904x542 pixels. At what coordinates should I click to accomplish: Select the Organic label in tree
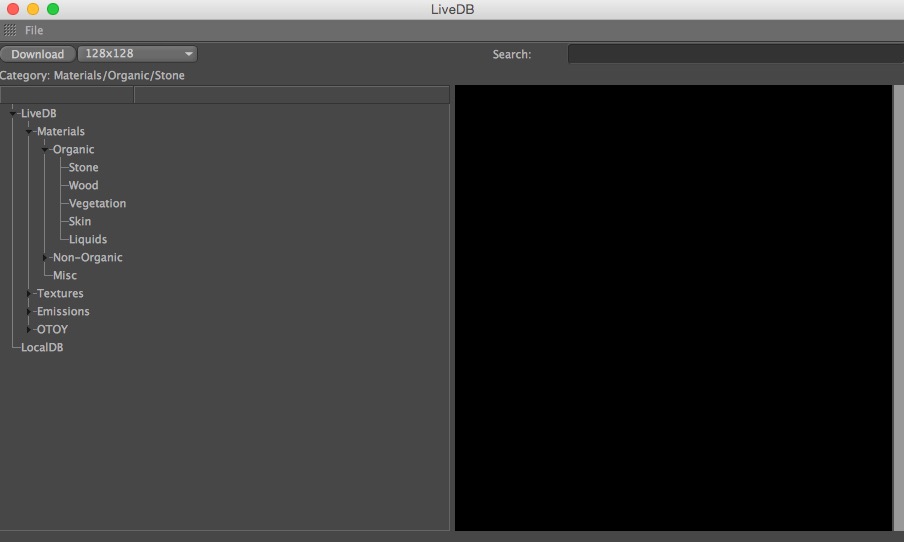73,149
